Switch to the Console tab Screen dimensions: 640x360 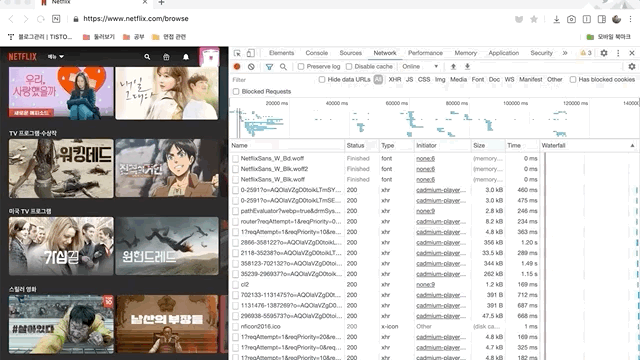click(317, 53)
